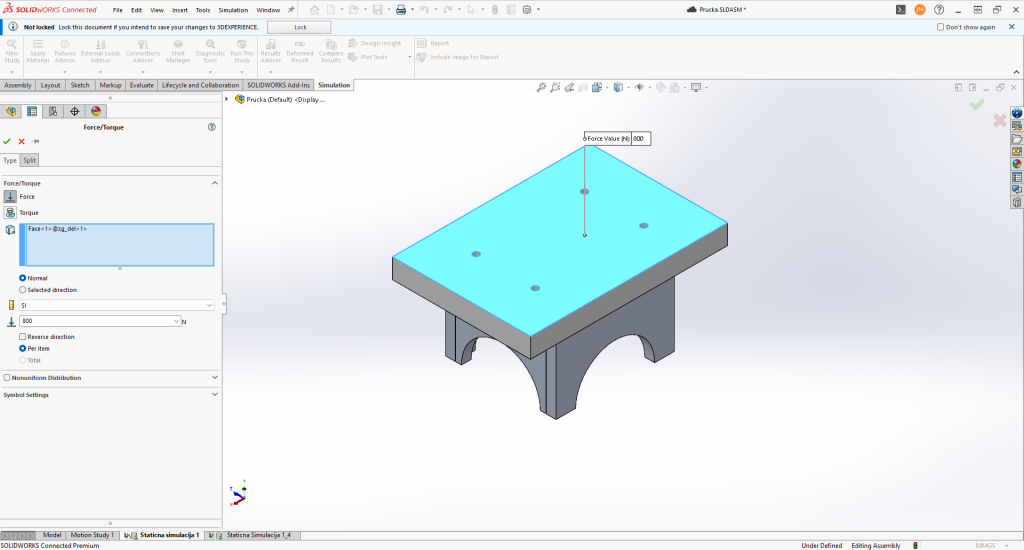The height and width of the screenshot is (550, 1024).
Task: Open command prompt icon in title bar
Action: [x=901, y=10]
